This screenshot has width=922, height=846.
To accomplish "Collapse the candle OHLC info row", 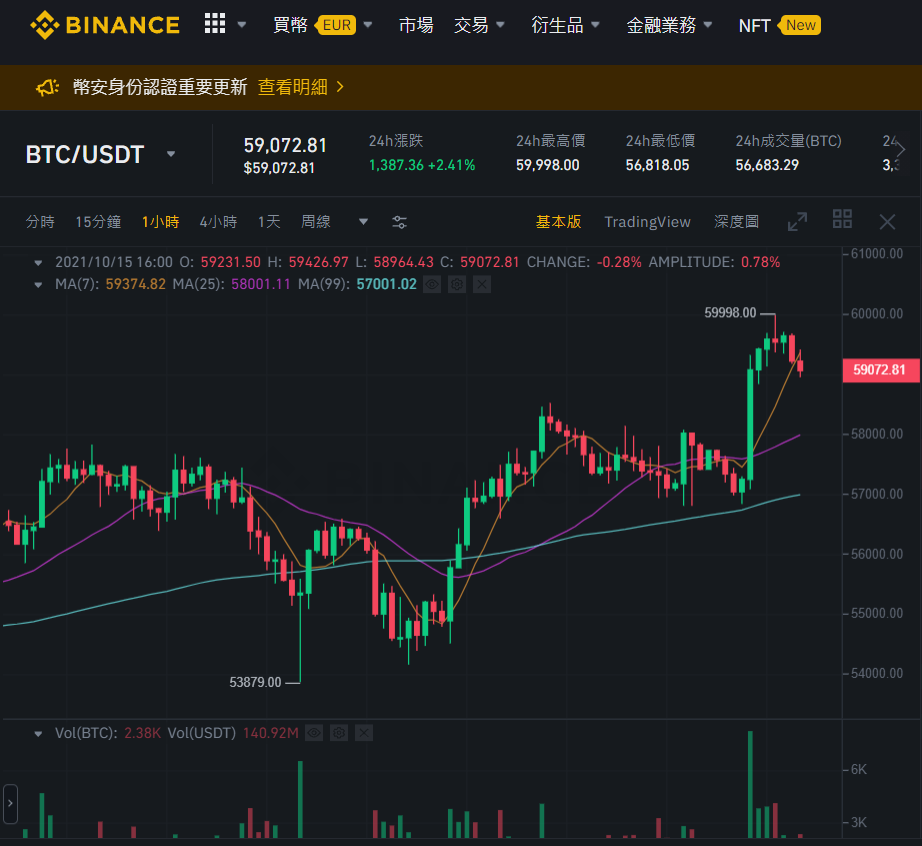I will pos(38,263).
